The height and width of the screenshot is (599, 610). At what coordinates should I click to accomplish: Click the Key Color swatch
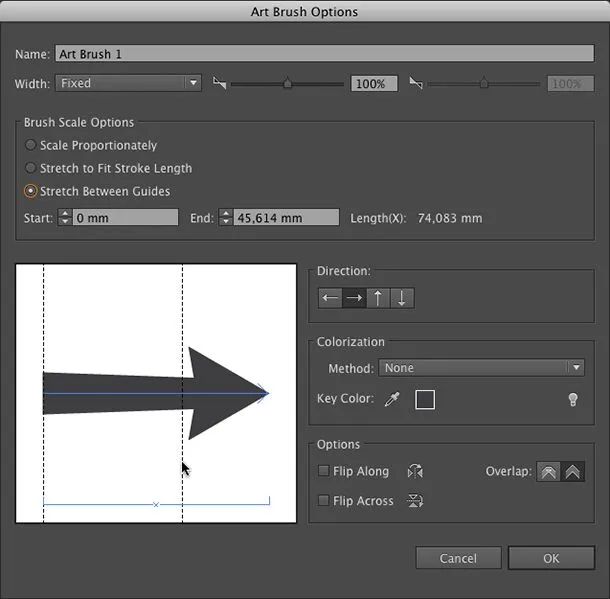425,399
